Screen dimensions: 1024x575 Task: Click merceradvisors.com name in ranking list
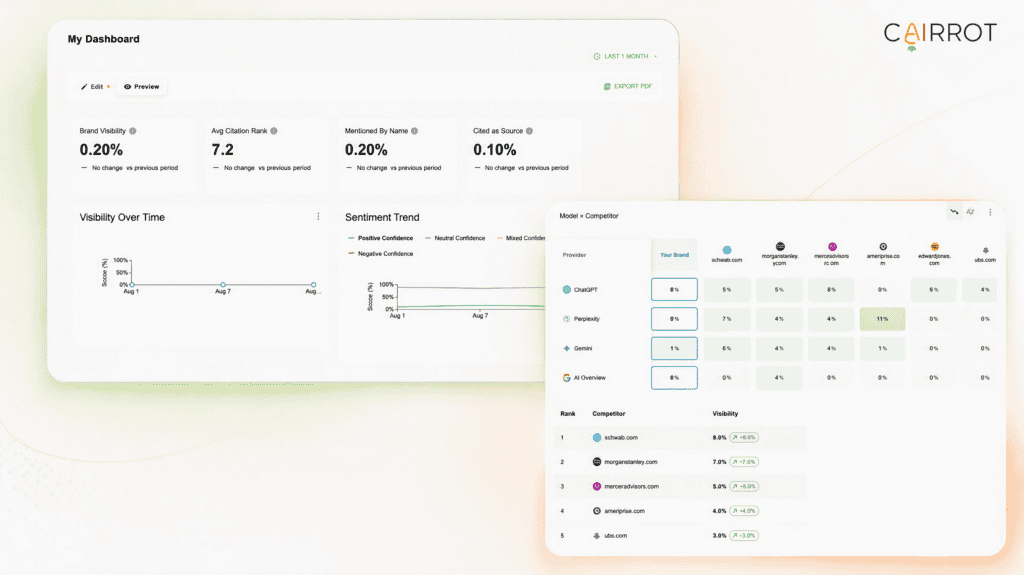[x=632, y=486]
